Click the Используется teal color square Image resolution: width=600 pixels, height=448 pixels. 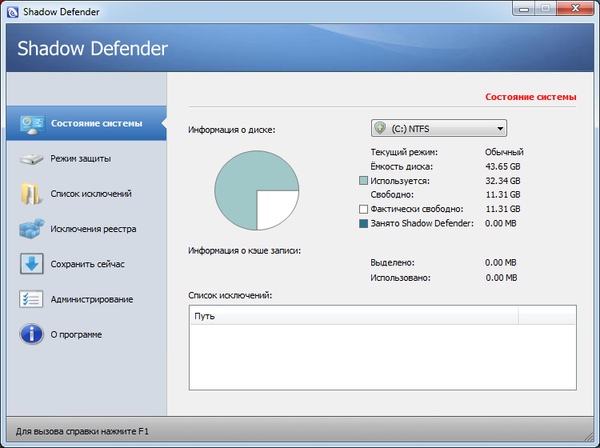pyautogui.click(x=363, y=180)
